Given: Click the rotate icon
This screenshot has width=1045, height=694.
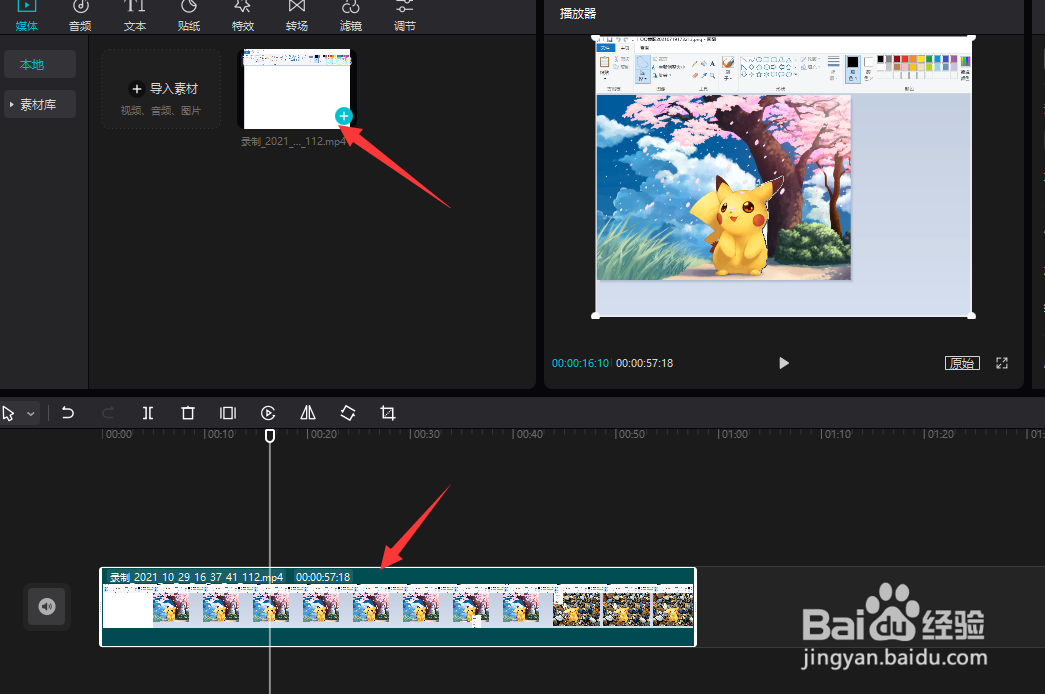Looking at the screenshot, I should (x=348, y=413).
